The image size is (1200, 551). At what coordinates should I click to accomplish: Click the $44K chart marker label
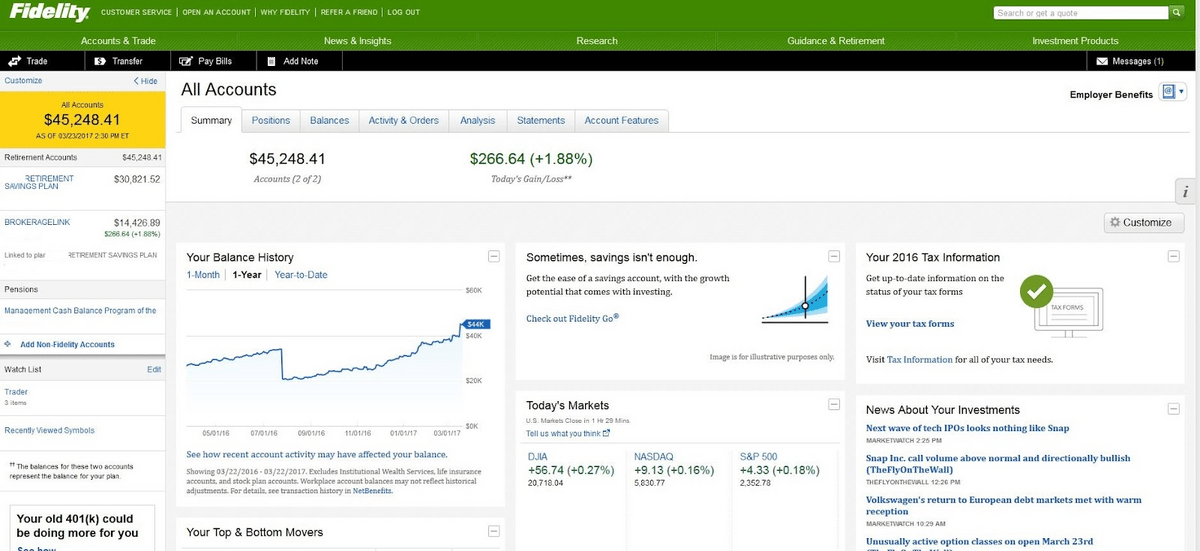(475, 324)
